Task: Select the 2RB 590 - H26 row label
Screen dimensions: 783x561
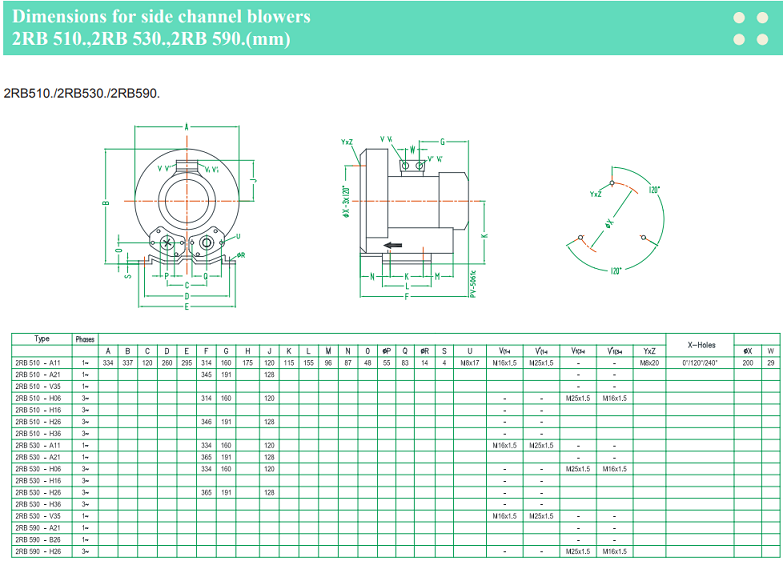Action: tap(38, 552)
